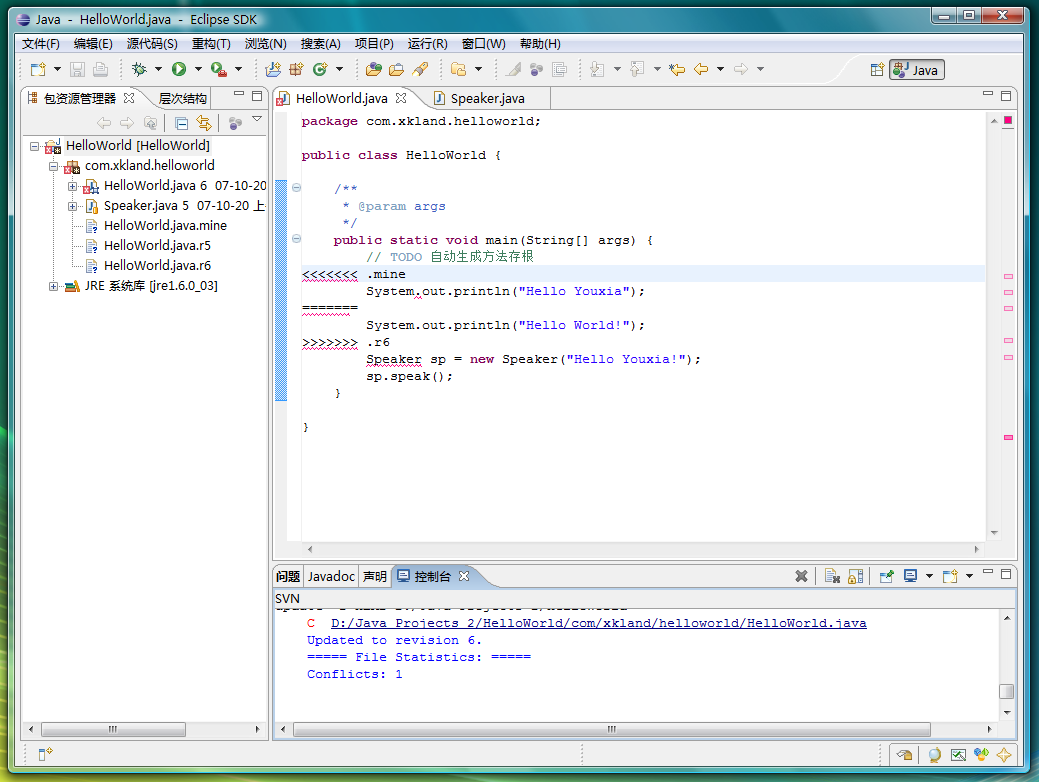Click the Open Type icon

374,69
